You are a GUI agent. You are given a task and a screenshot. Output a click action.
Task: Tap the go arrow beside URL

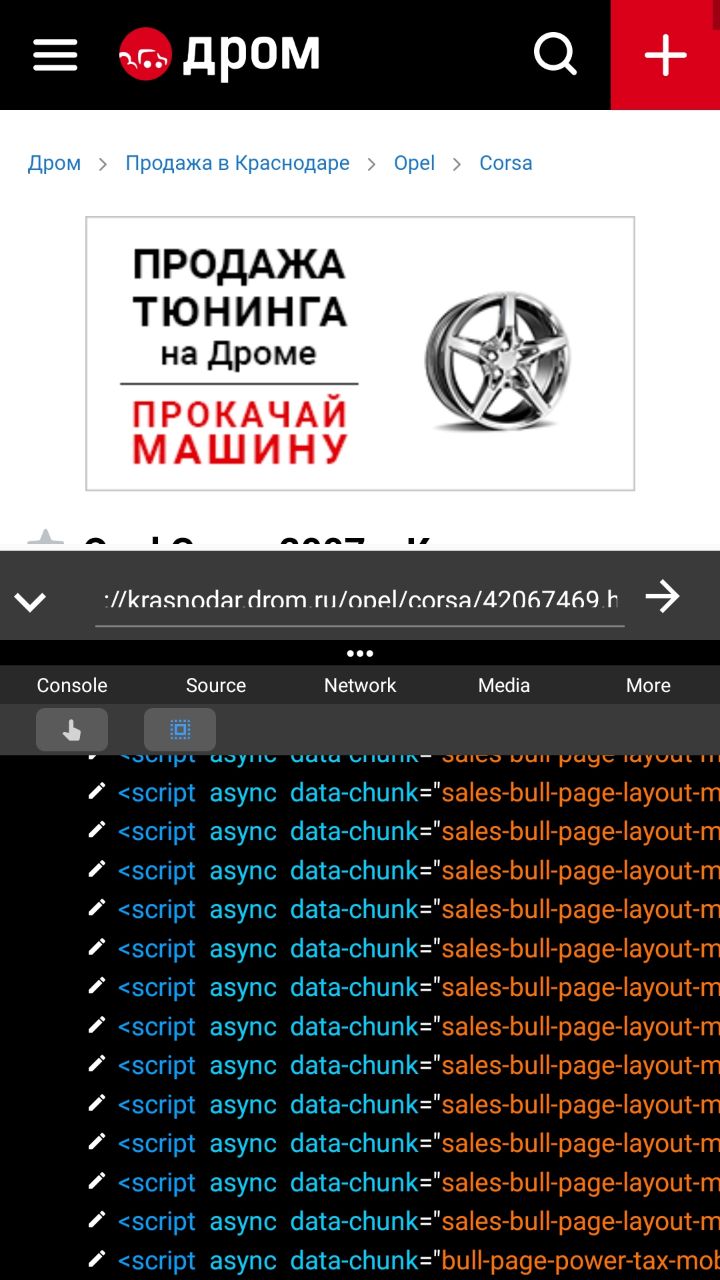click(x=662, y=597)
